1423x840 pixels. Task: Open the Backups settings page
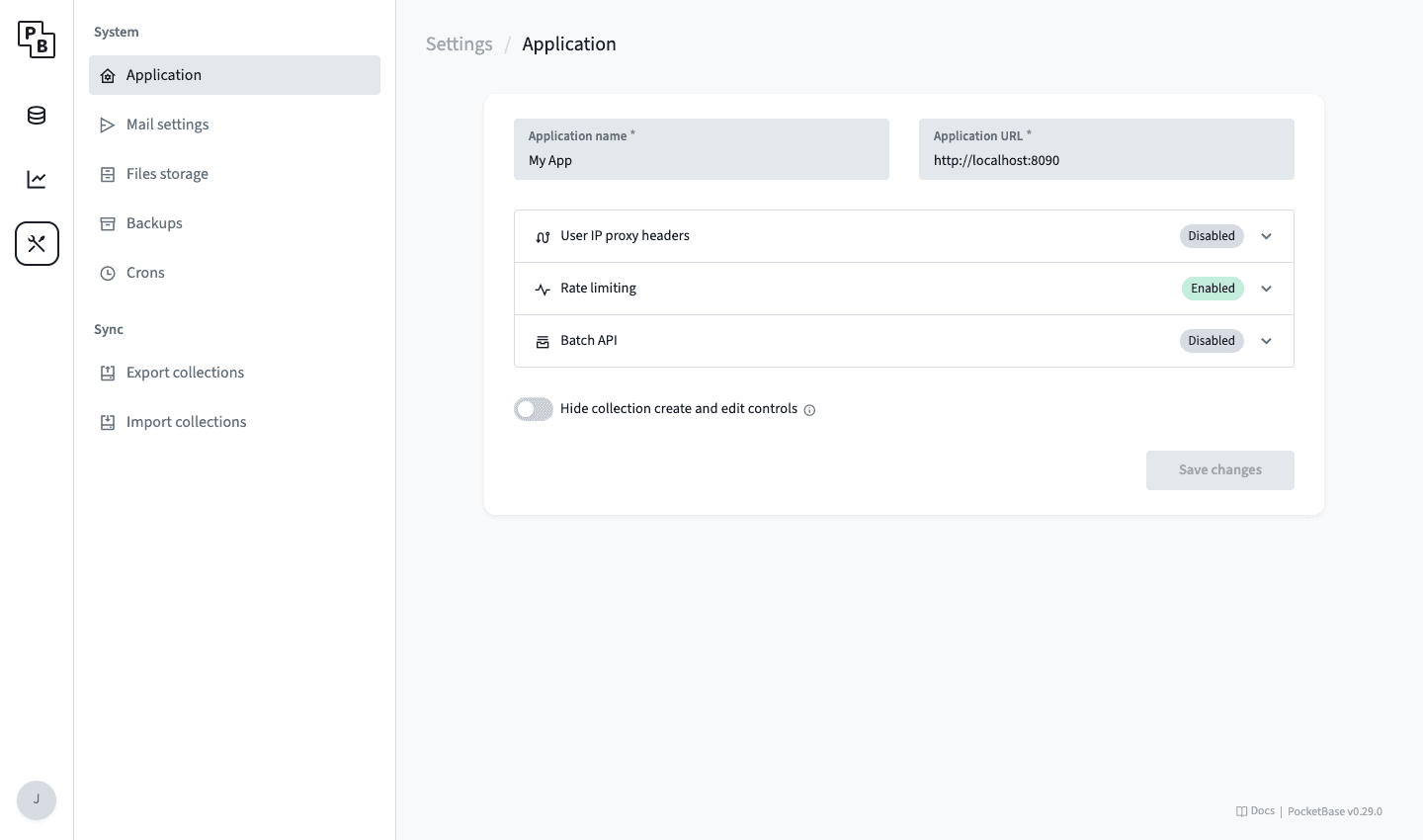click(154, 223)
